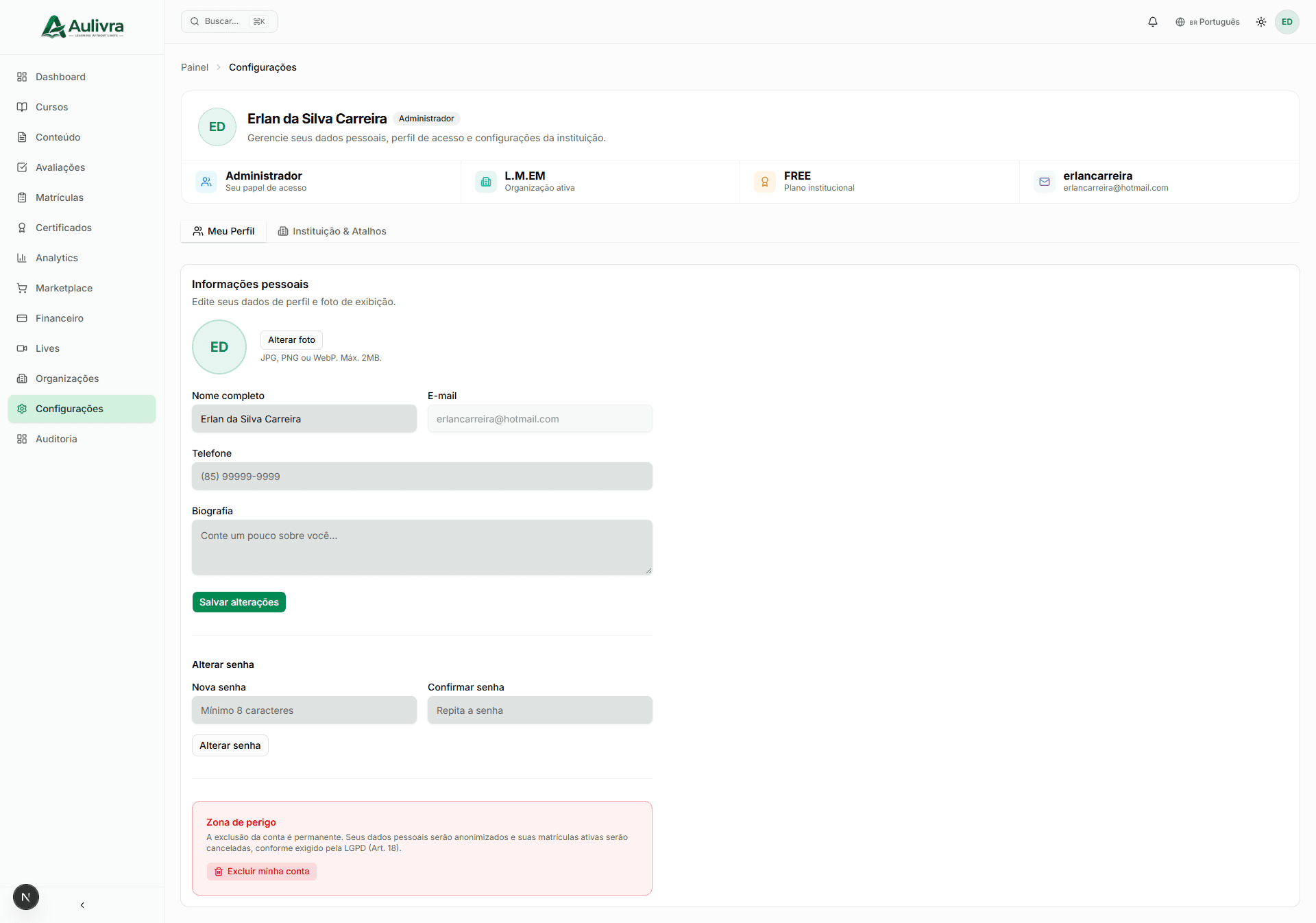Click the FREE plan award icon
Screen dimensions: 1316x923
point(765,182)
